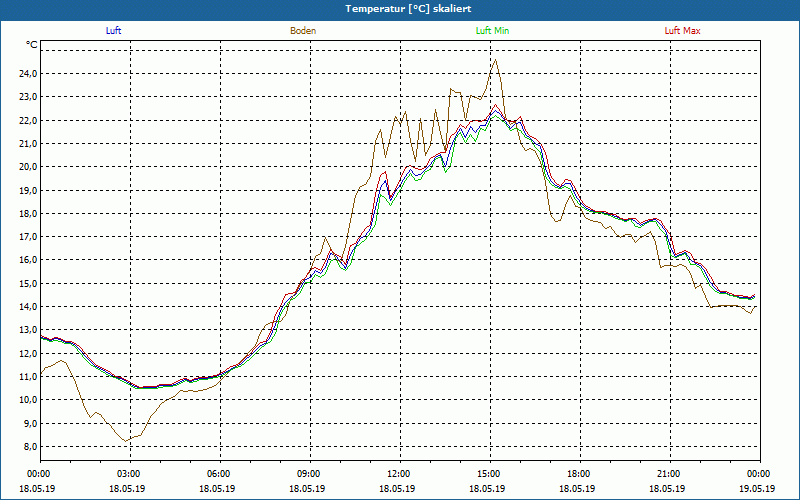Click the brown Boden legend label
The image size is (800, 500).
click(303, 31)
